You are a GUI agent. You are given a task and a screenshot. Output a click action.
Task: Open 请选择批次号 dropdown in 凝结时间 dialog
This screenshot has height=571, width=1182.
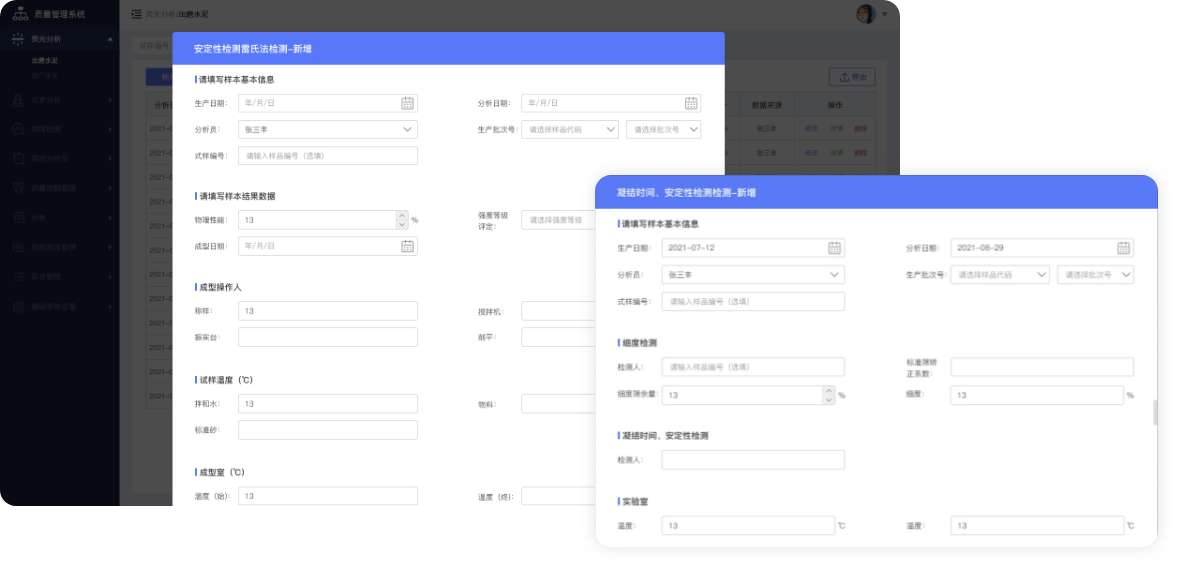pos(1095,275)
